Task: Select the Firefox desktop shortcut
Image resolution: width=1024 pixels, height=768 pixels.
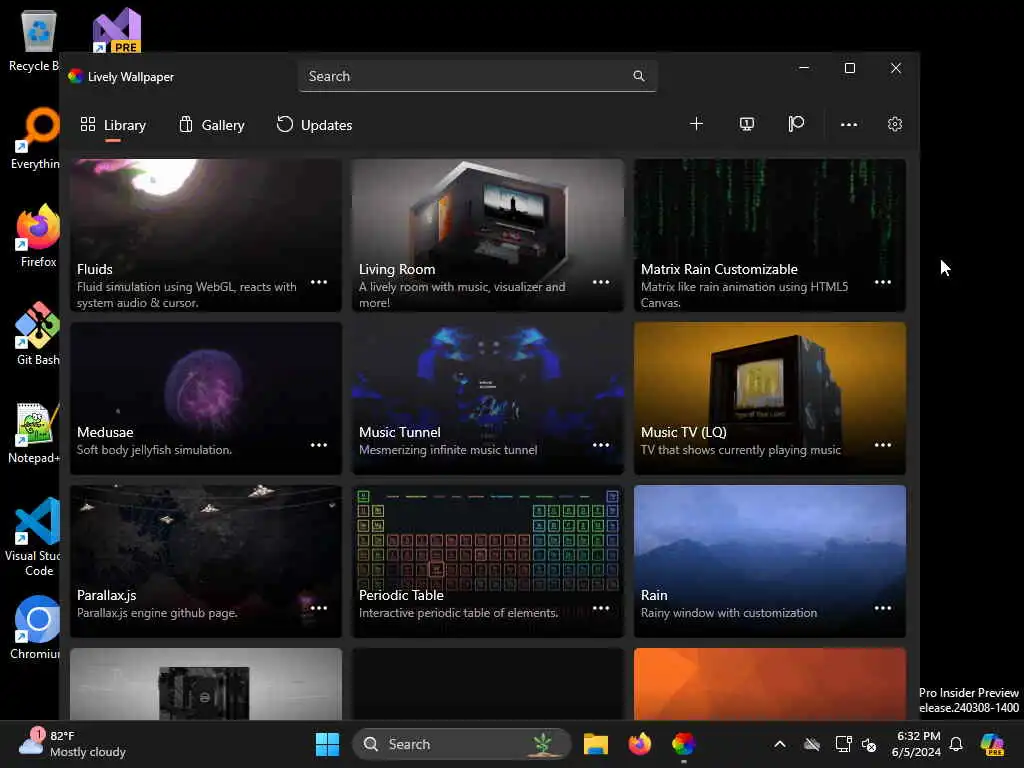Action: (x=38, y=235)
